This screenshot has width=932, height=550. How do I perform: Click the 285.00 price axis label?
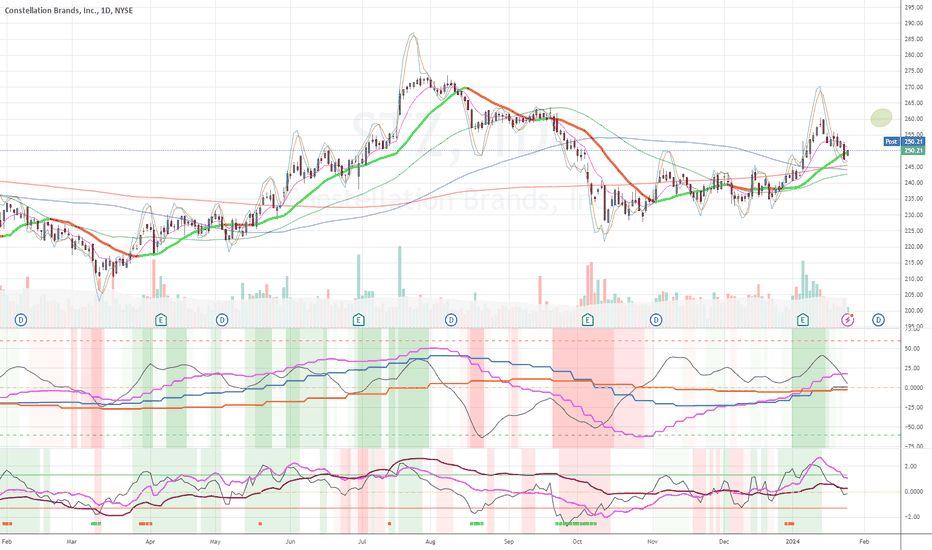point(914,39)
